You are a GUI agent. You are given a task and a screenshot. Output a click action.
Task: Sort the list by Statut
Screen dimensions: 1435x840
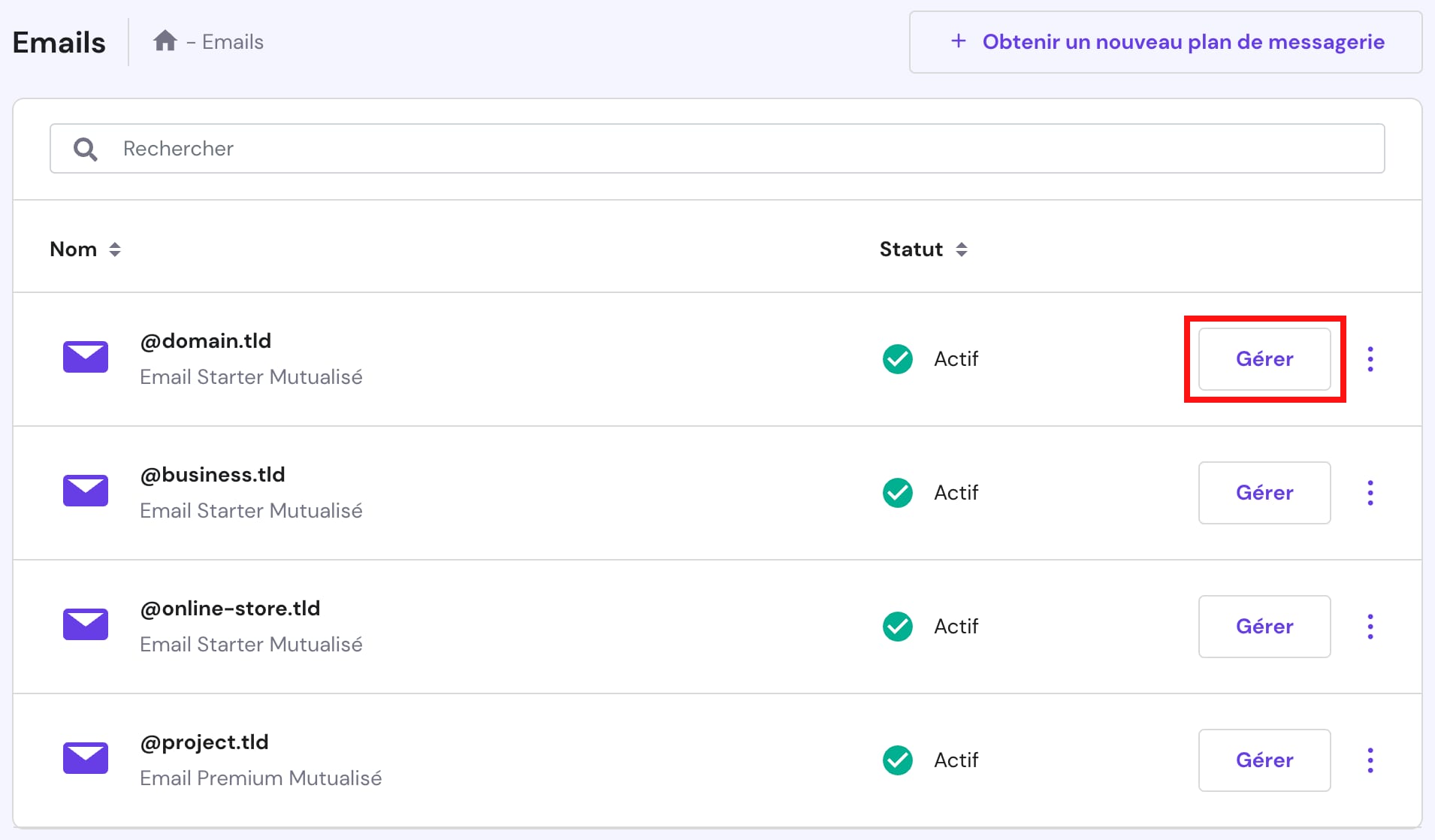[x=923, y=249]
